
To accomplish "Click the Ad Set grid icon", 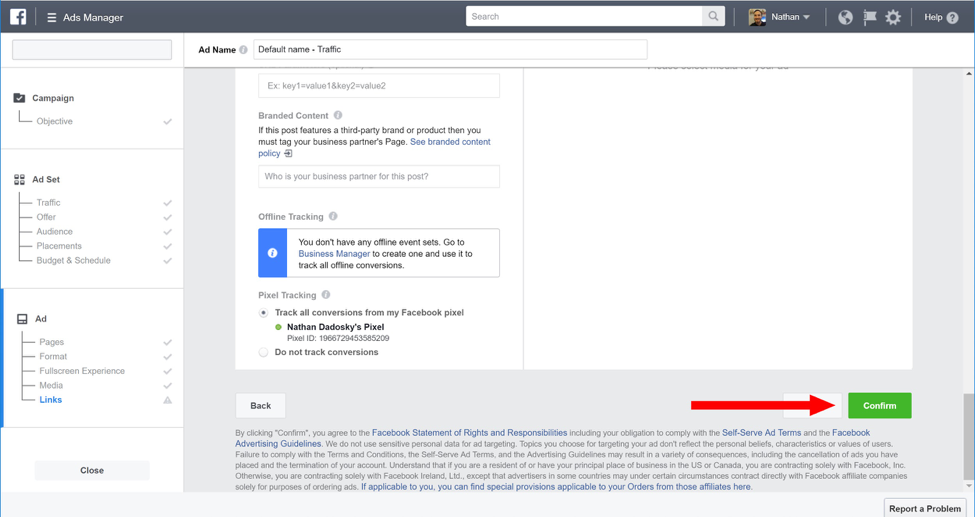I will (x=19, y=179).
